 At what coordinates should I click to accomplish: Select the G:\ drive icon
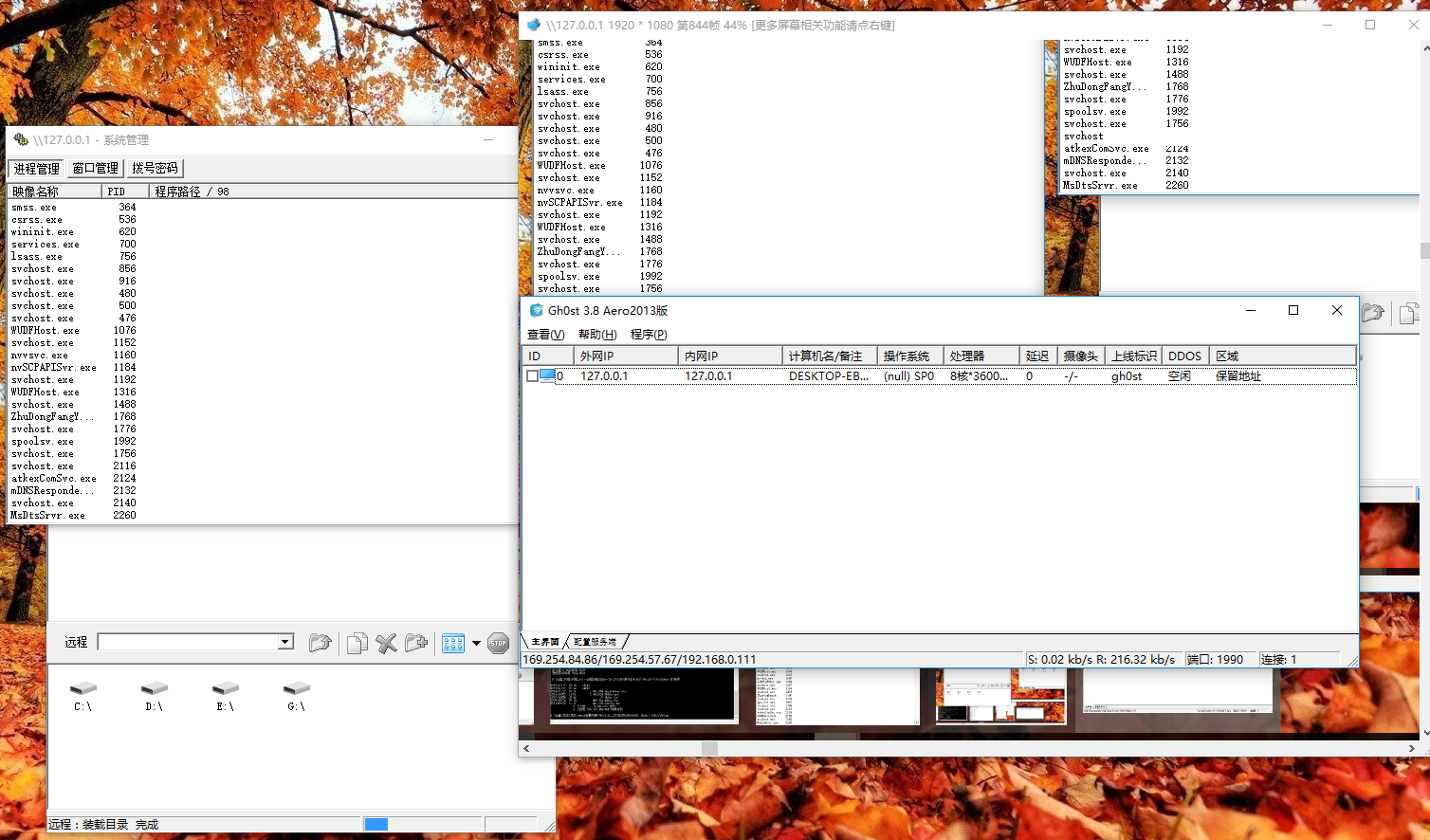click(x=297, y=696)
